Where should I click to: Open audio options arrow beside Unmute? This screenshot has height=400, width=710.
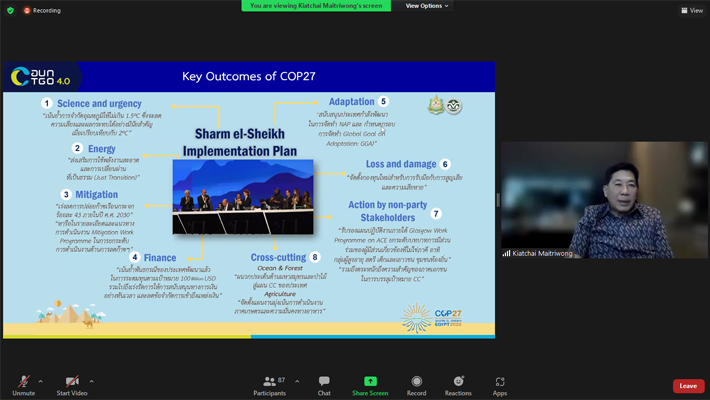click(x=41, y=381)
